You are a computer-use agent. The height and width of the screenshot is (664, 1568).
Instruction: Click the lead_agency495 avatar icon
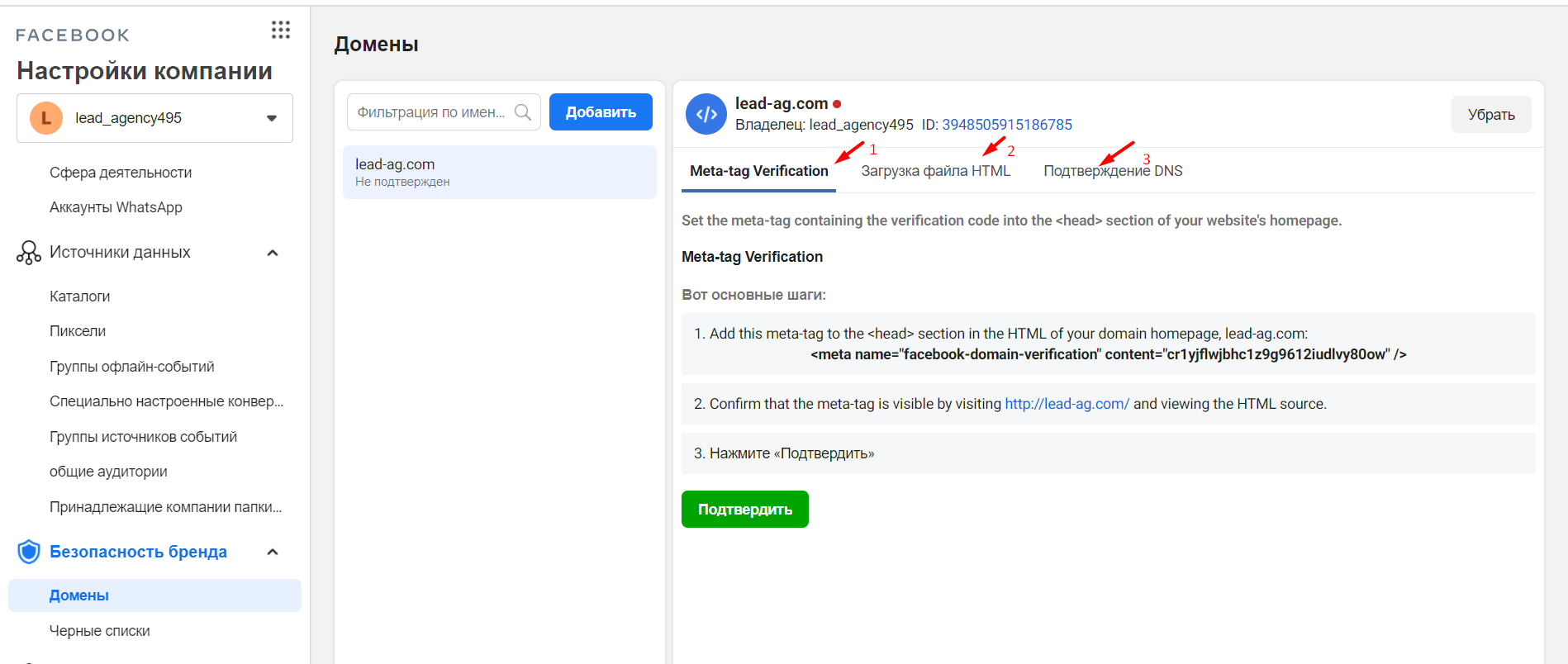tap(46, 118)
